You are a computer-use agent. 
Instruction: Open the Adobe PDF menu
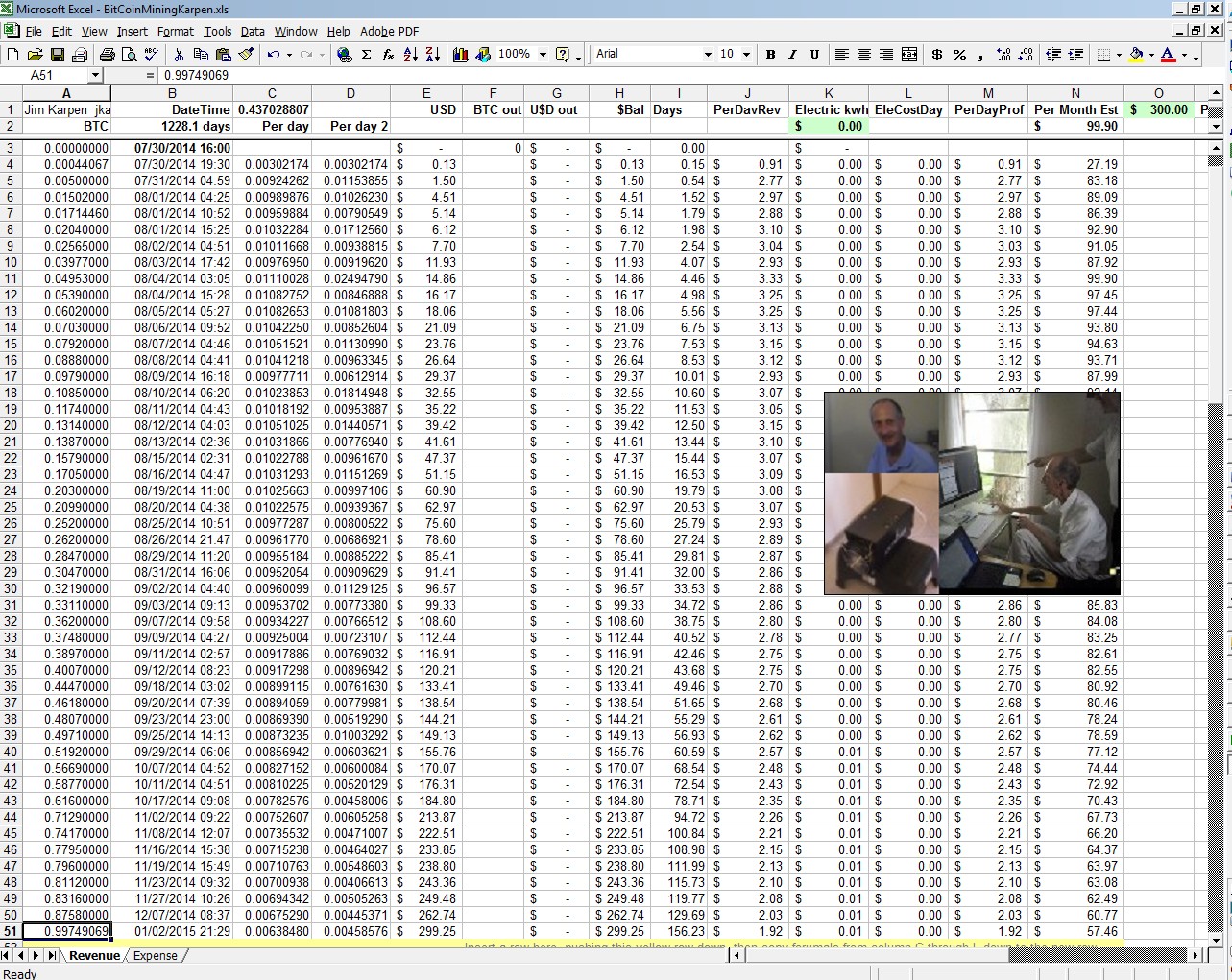390,31
